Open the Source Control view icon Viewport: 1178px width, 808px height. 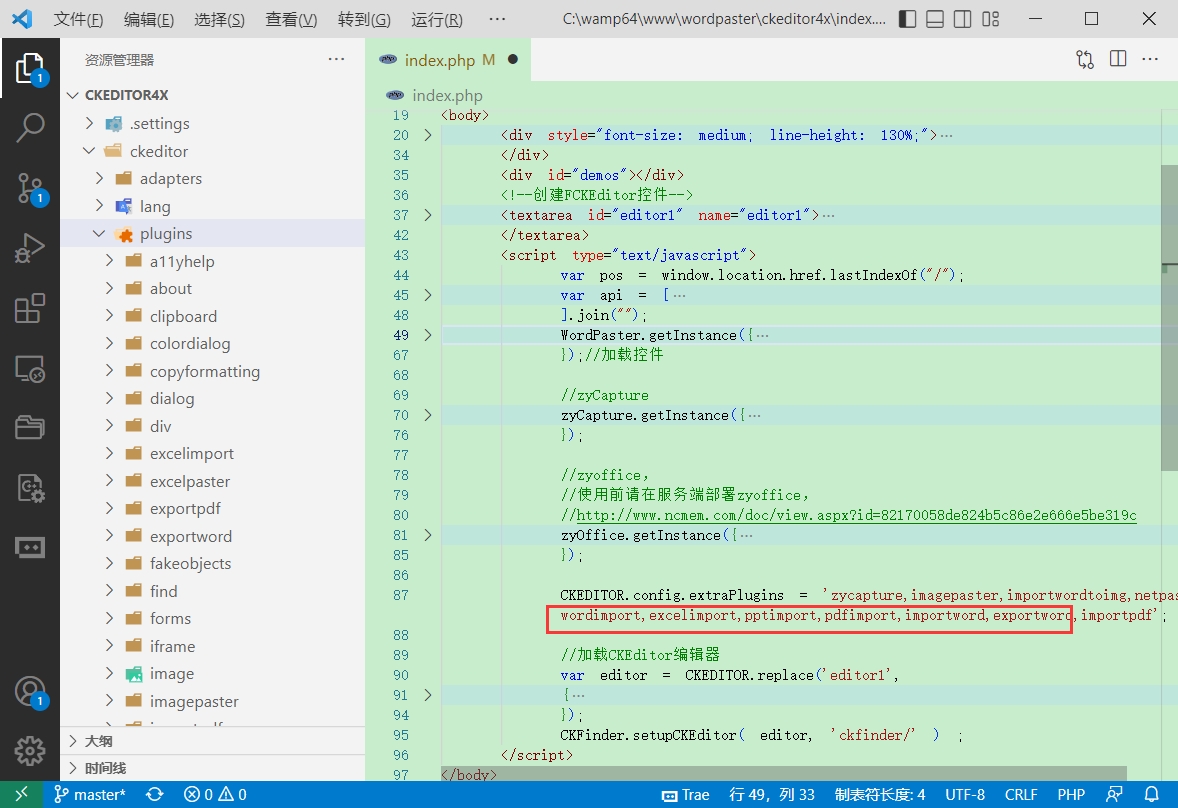(x=30, y=188)
